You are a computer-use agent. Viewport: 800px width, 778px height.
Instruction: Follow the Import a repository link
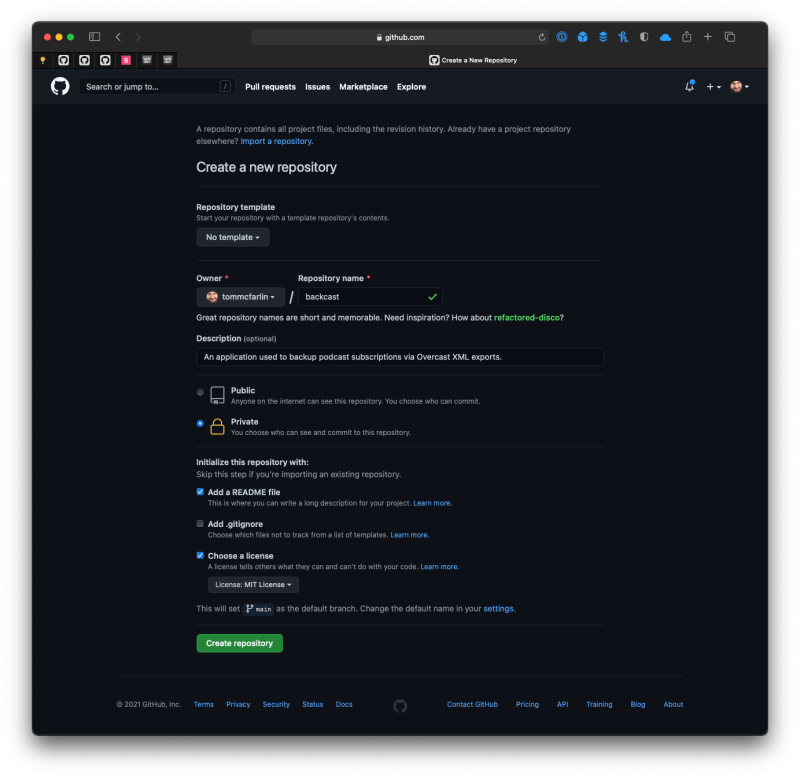click(277, 141)
